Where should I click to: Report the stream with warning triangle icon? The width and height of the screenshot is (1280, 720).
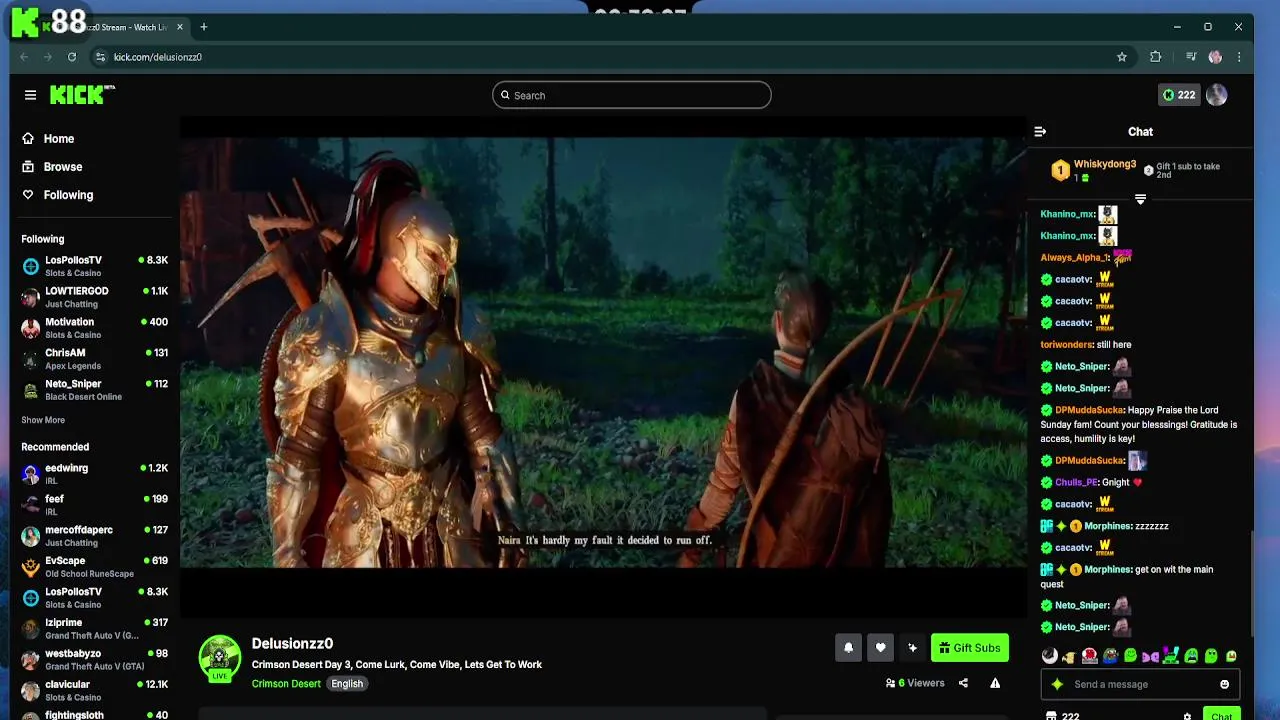pos(995,683)
